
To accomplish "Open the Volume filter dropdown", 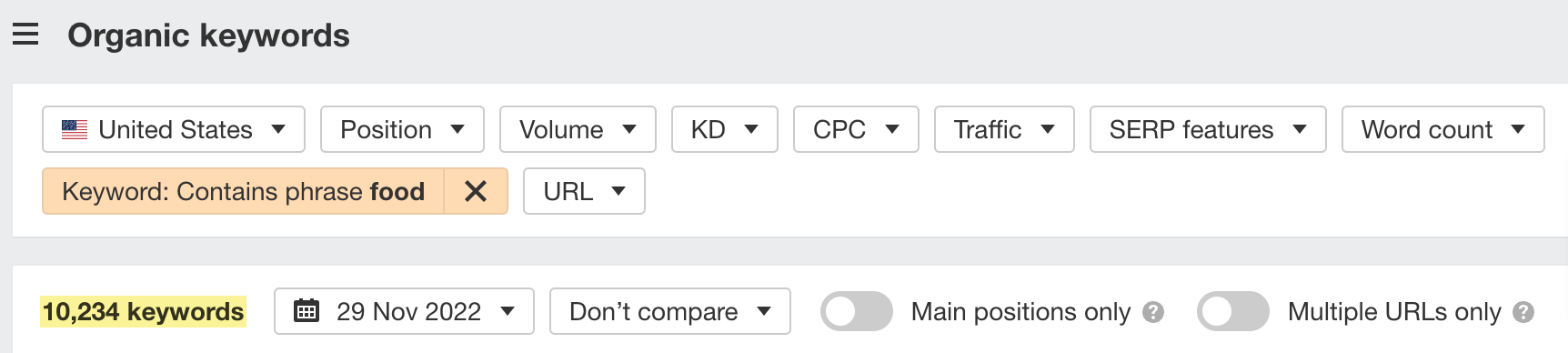I will [578, 129].
